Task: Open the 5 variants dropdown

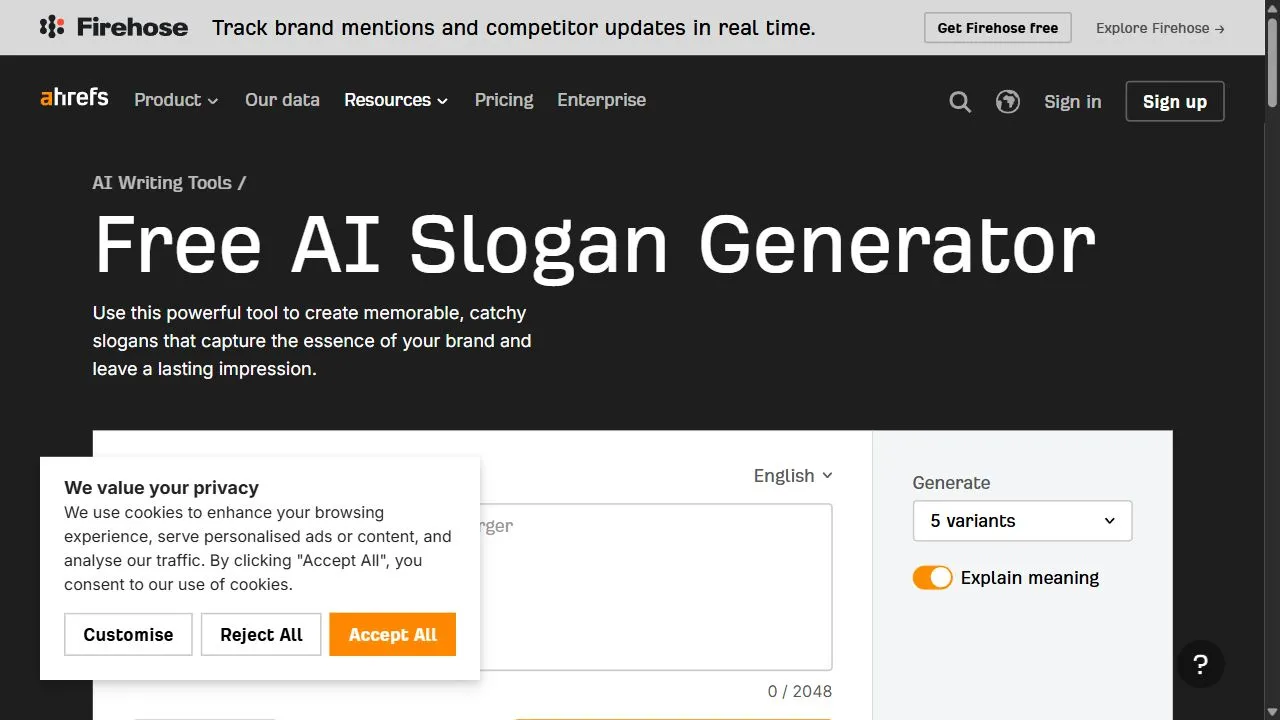Action: (x=1022, y=521)
